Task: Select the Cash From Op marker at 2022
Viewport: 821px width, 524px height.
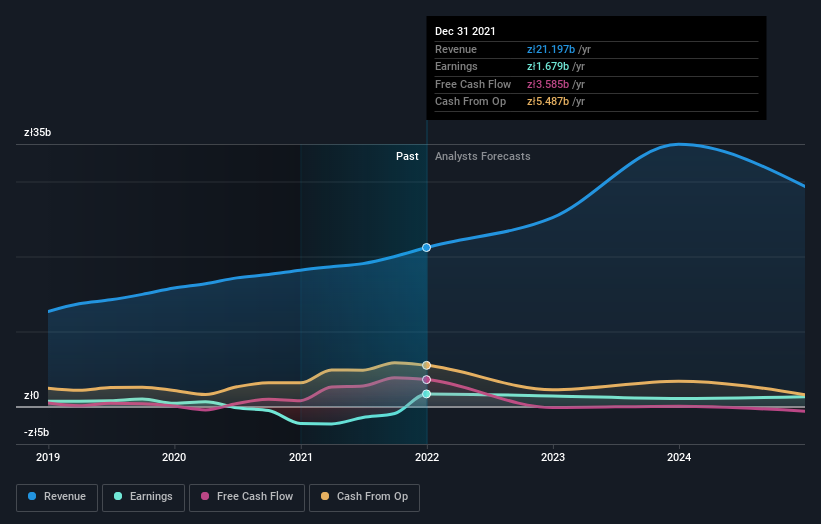Action: [x=427, y=365]
